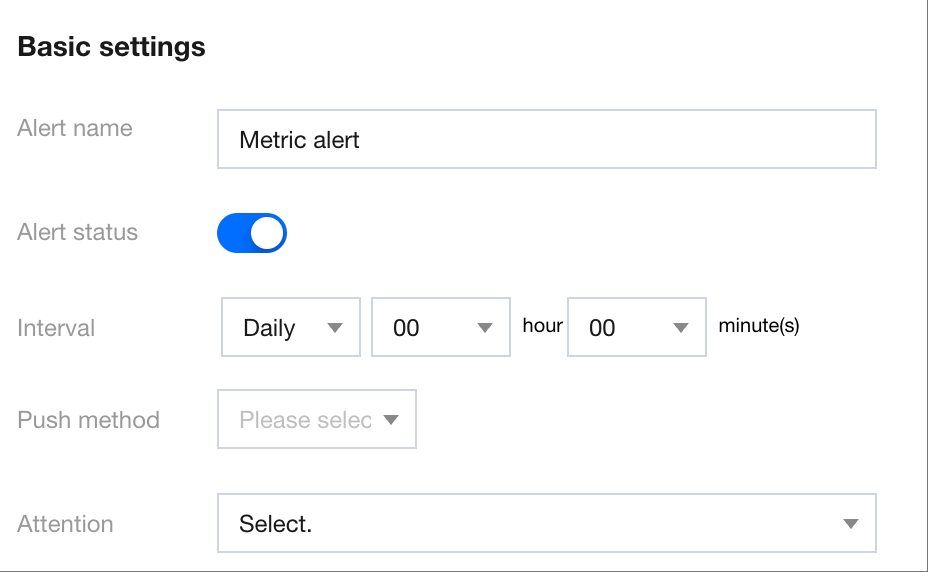Click the Push method label

pos(88,420)
